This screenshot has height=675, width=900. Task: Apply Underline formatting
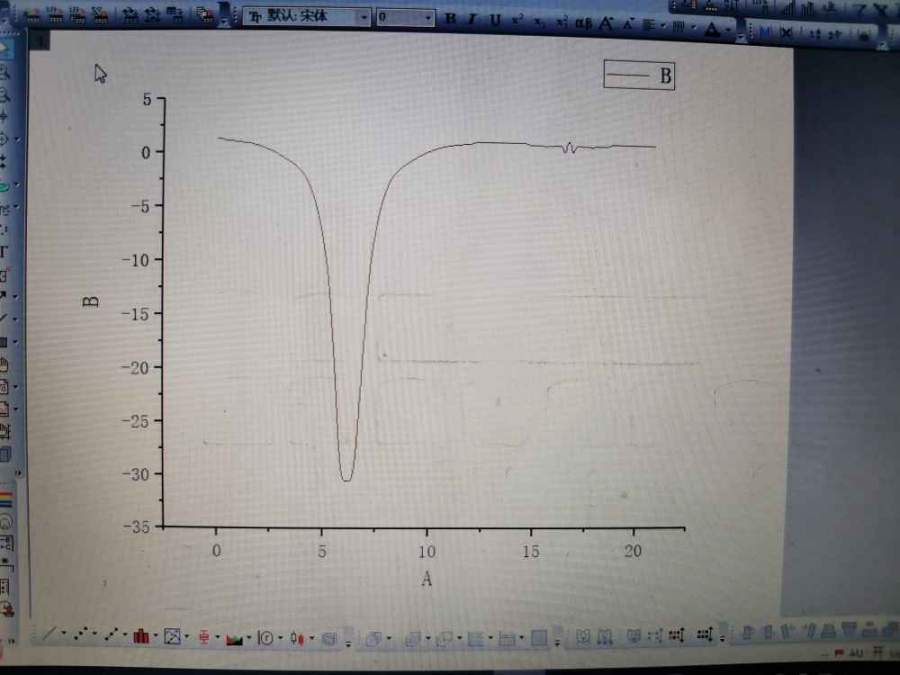[495, 20]
